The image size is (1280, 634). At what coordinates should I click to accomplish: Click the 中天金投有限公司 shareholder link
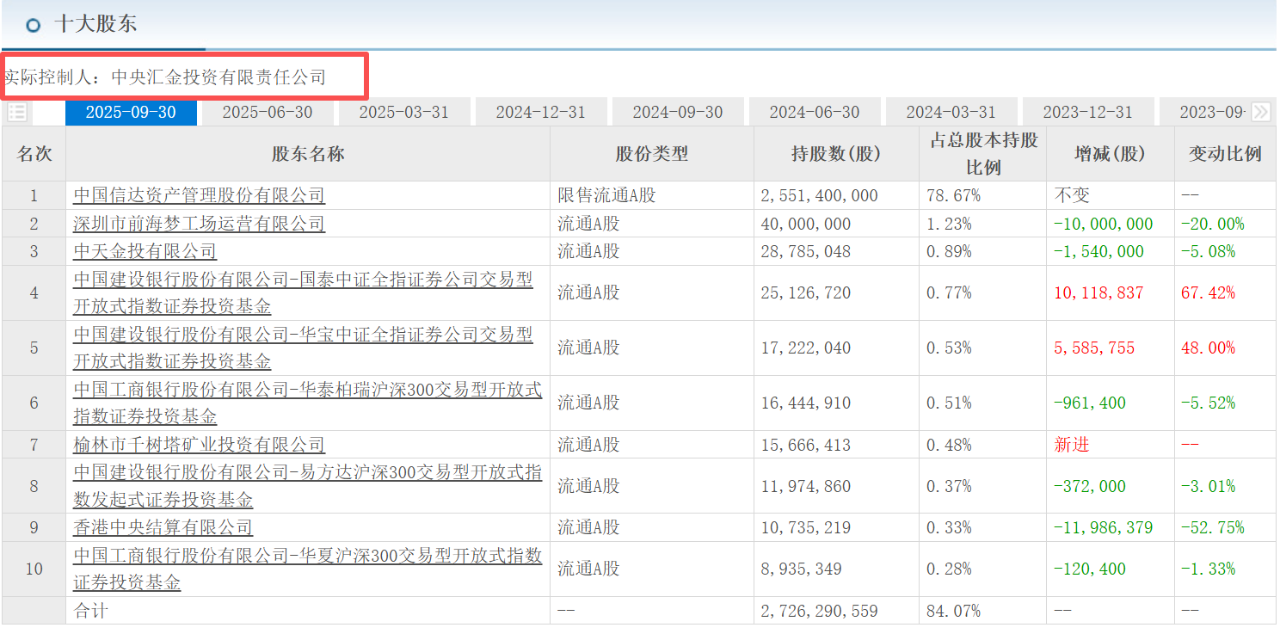tap(145, 251)
